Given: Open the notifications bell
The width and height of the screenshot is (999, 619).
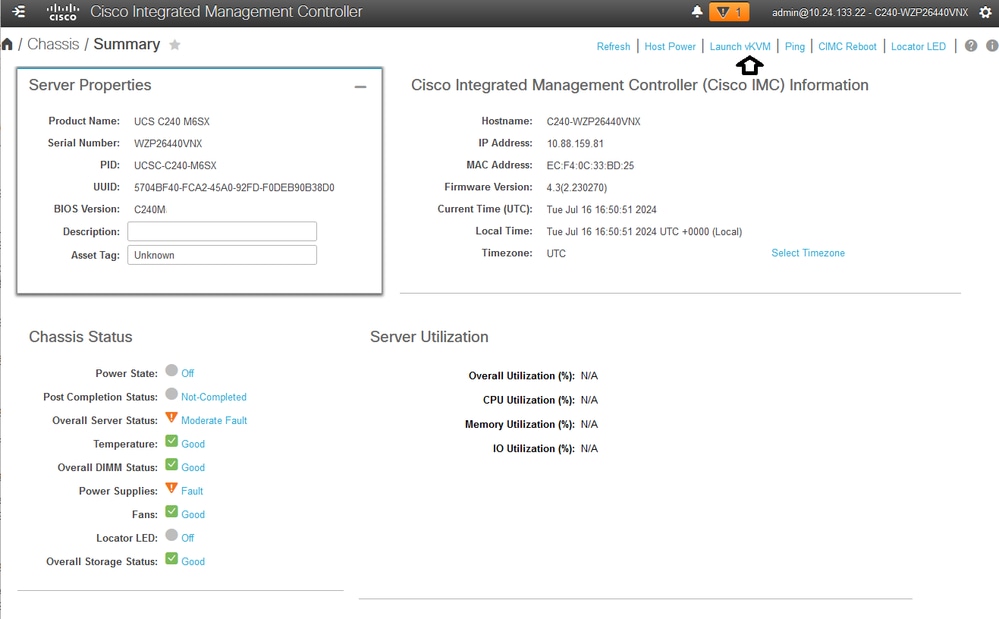Looking at the screenshot, I should click(697, 11).
